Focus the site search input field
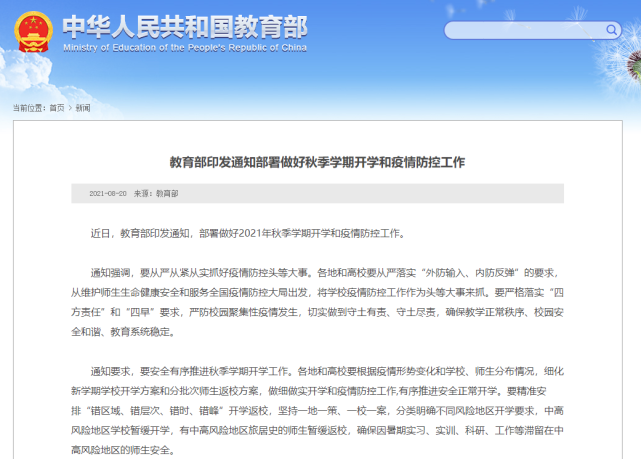The width and height of the screenshot is (641, 459). [532, 30]
